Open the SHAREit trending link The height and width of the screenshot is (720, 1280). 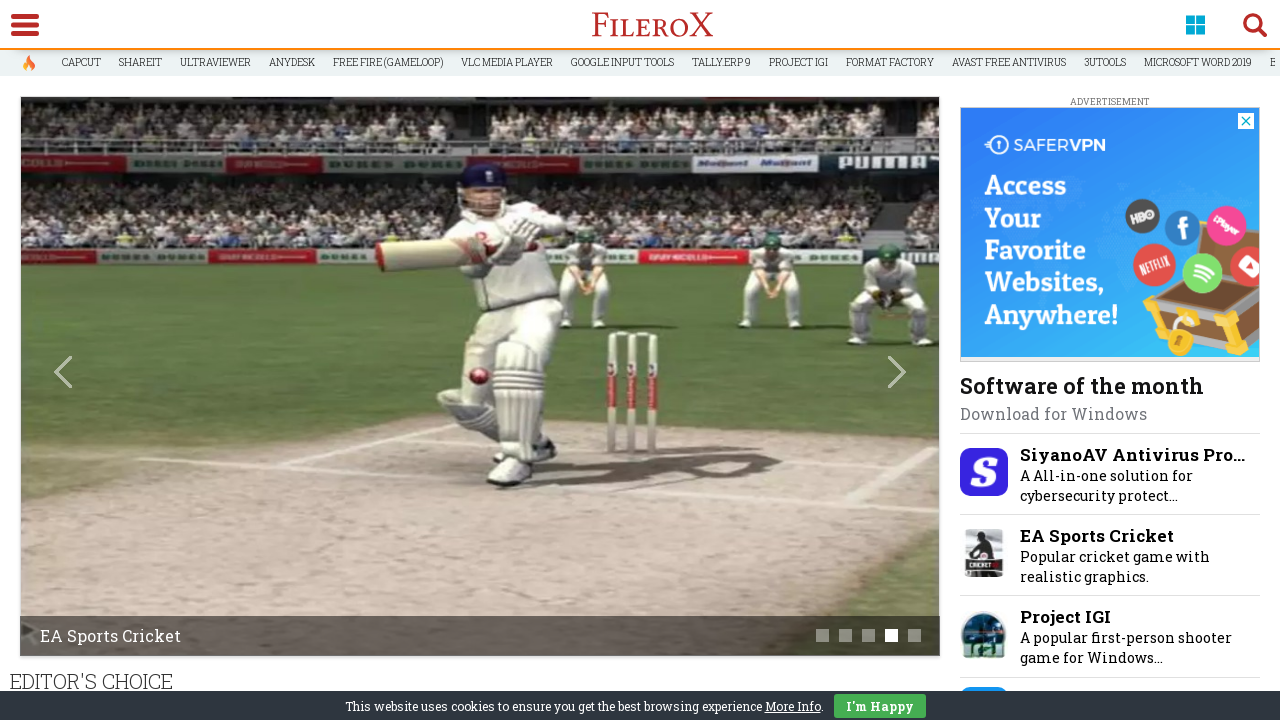[140, 63]
